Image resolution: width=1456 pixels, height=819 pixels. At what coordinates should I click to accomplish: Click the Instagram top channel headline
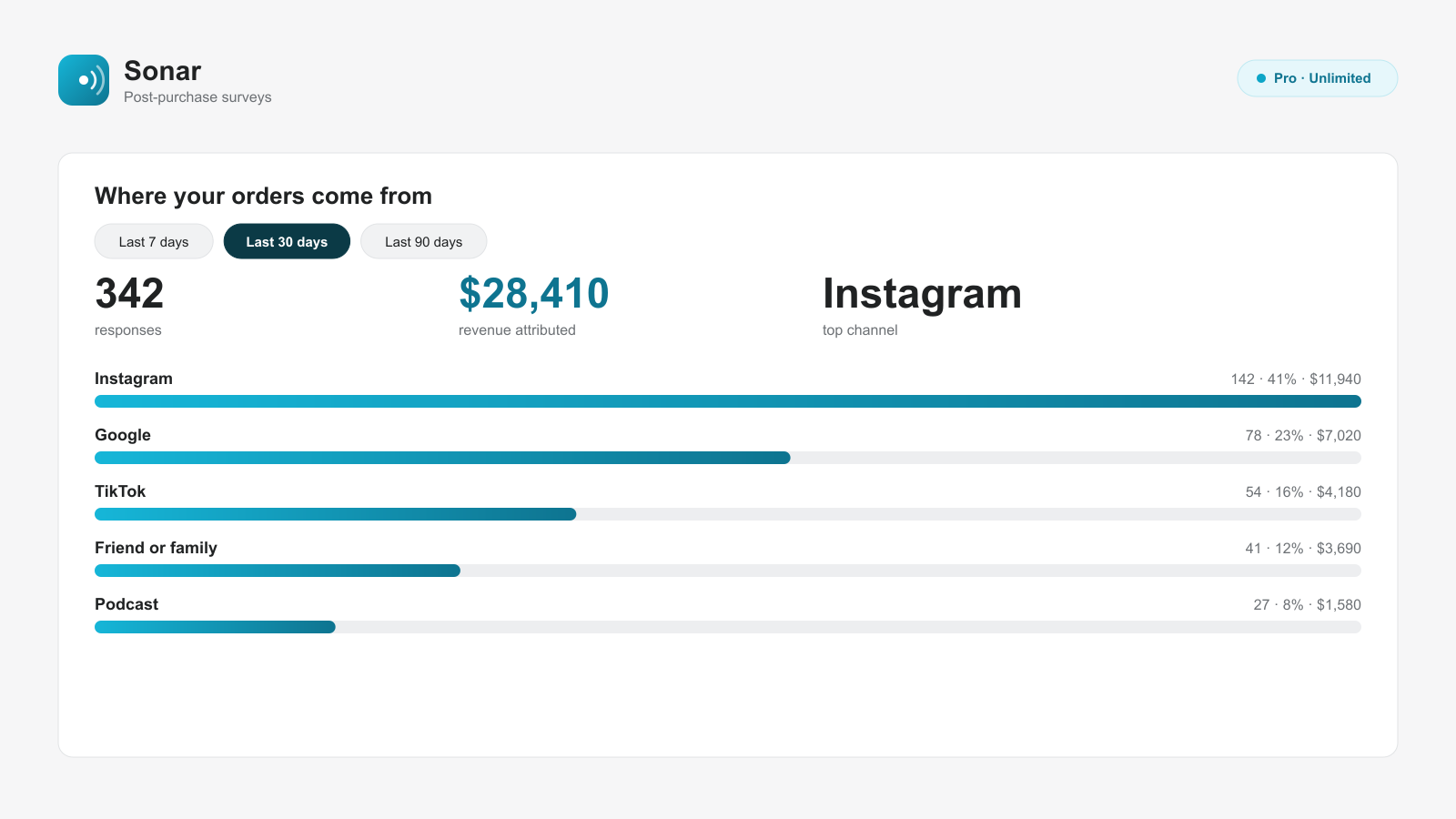click(922, 294)
